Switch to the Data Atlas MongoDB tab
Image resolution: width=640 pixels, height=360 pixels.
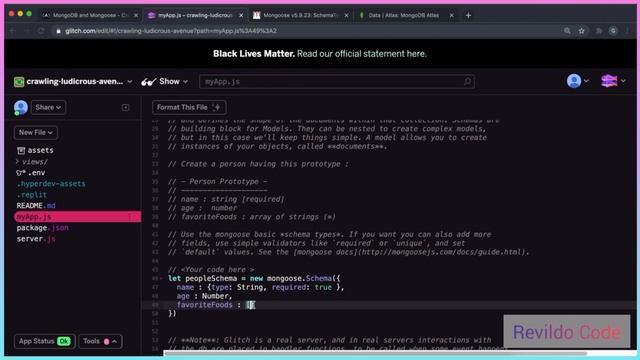[x=403, y=15]
